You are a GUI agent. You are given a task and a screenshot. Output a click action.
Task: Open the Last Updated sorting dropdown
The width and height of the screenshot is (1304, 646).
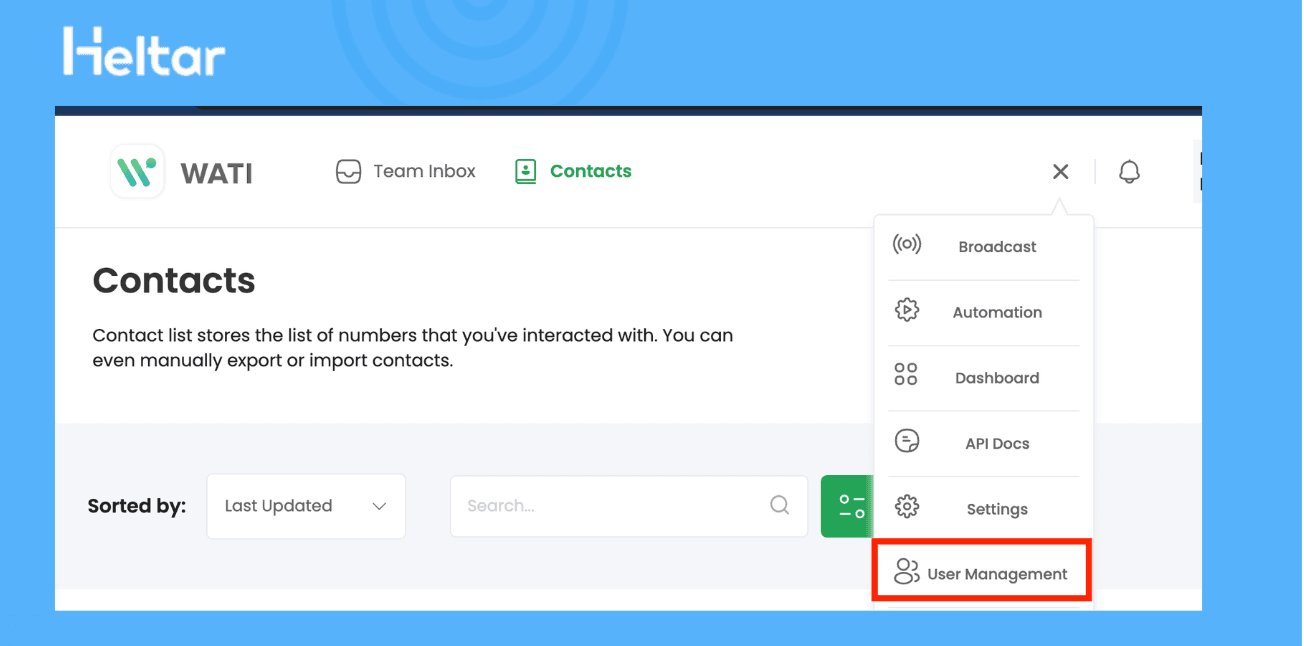pyautogui.click(x=305, y=506)
